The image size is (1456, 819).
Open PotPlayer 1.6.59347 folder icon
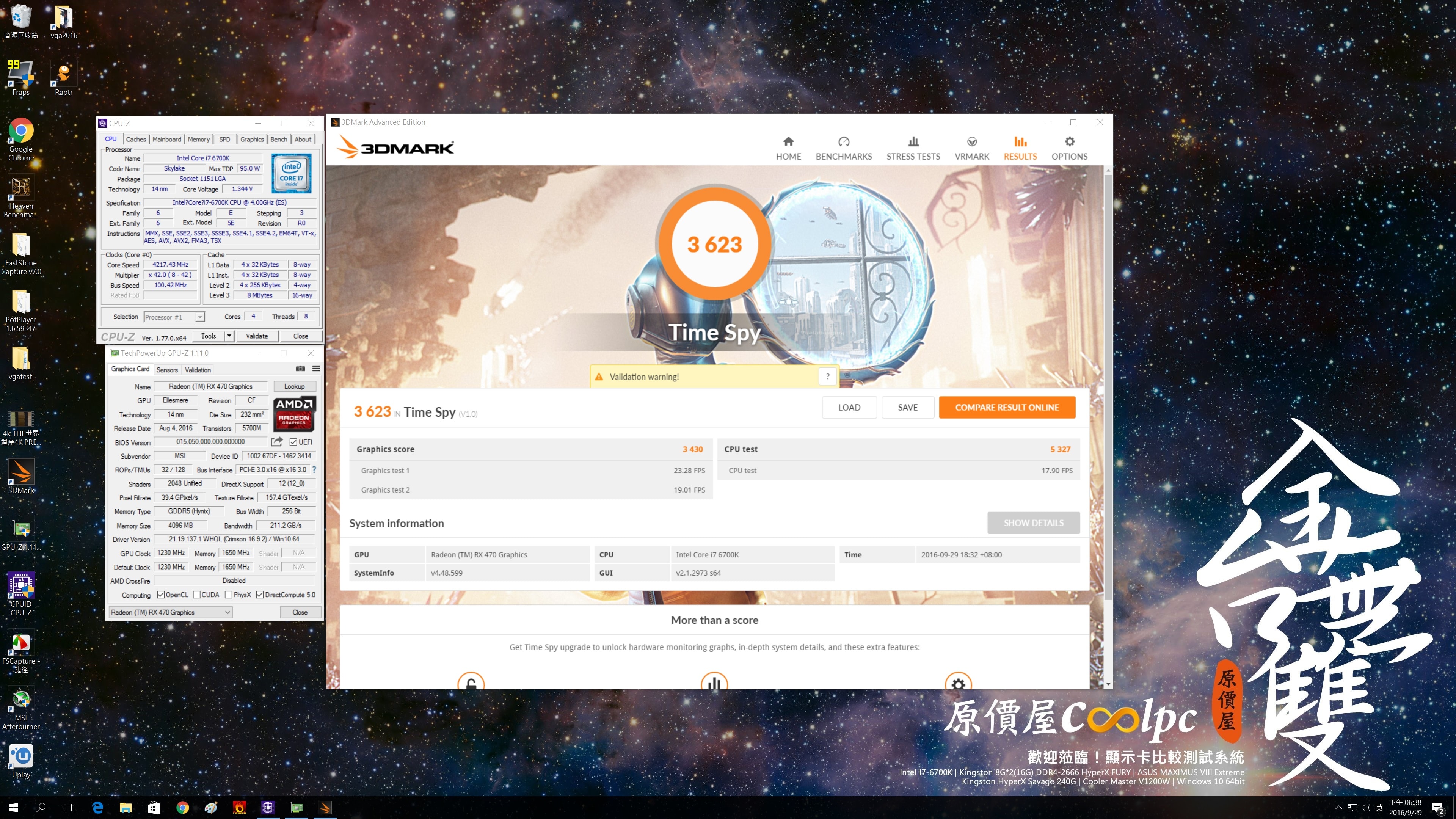tap(21, 310)
